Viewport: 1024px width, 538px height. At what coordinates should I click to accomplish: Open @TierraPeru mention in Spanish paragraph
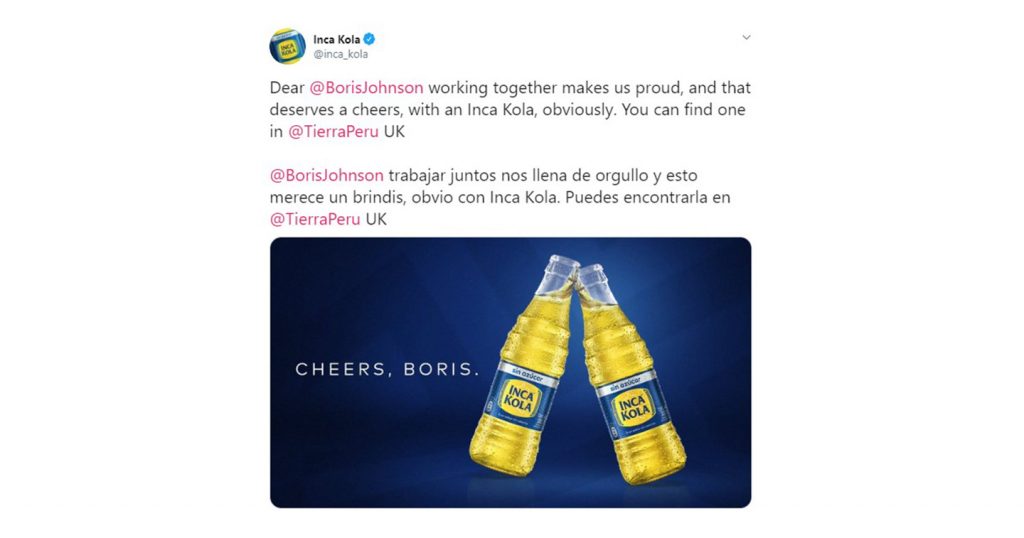314,218
